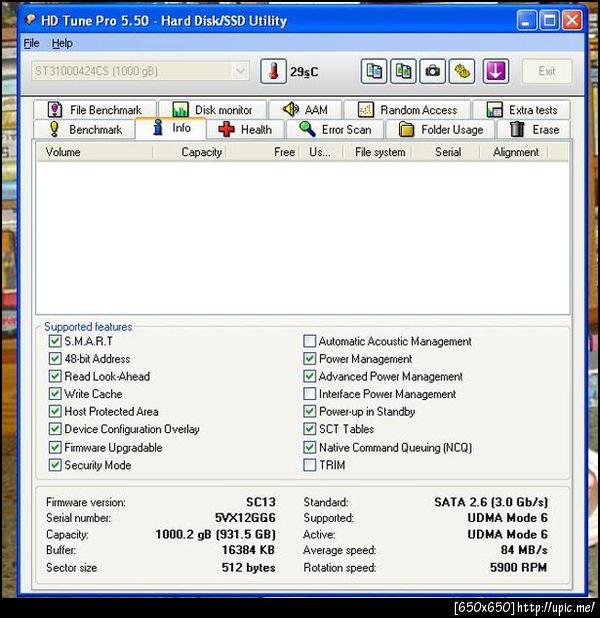The width and height of the screenshot is (600, 618).
Task: Click the thermometer temperature icon
Action: pos(273,71)
